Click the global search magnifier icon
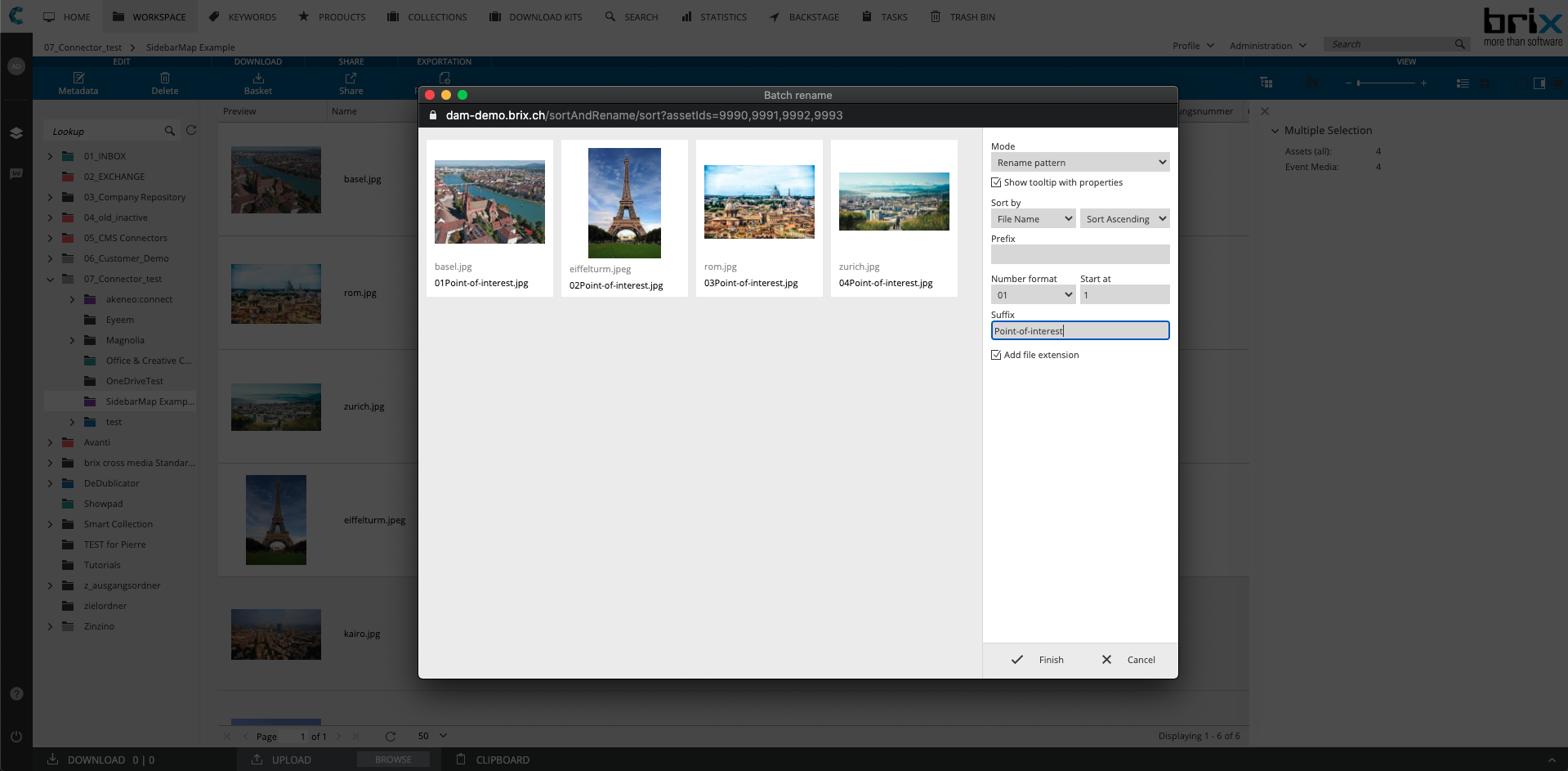The height and width of the screenshot is (771, 1568). pos(1459,44)
